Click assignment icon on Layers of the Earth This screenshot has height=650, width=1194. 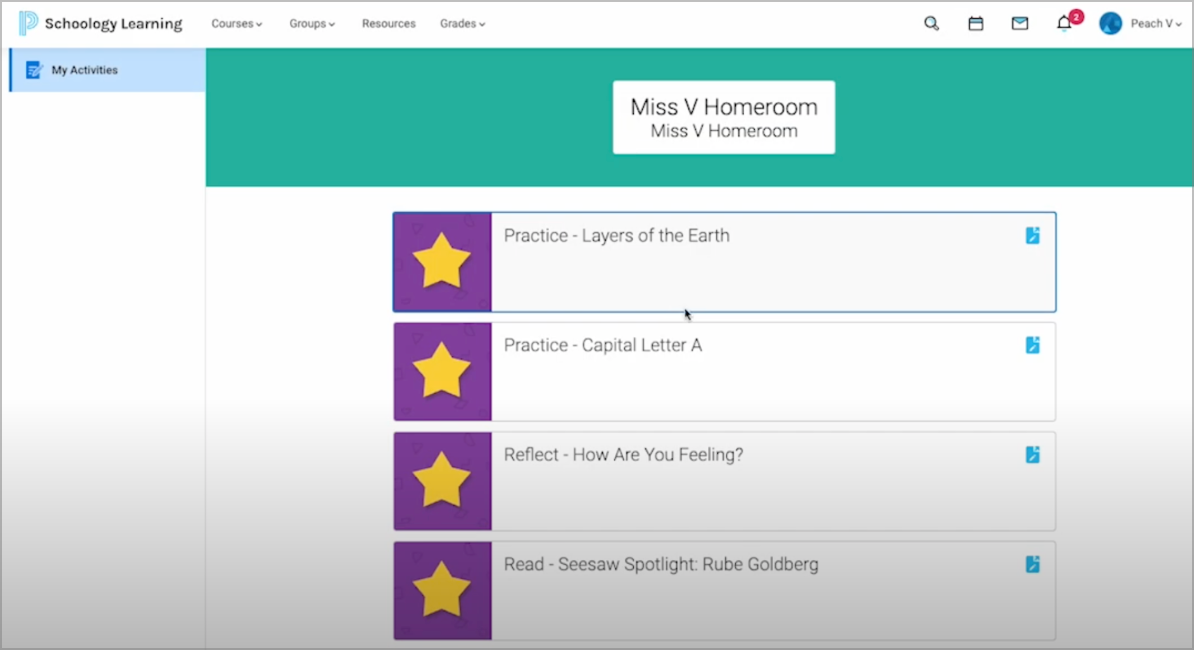pyautogui.click(x=1033, y=235)
